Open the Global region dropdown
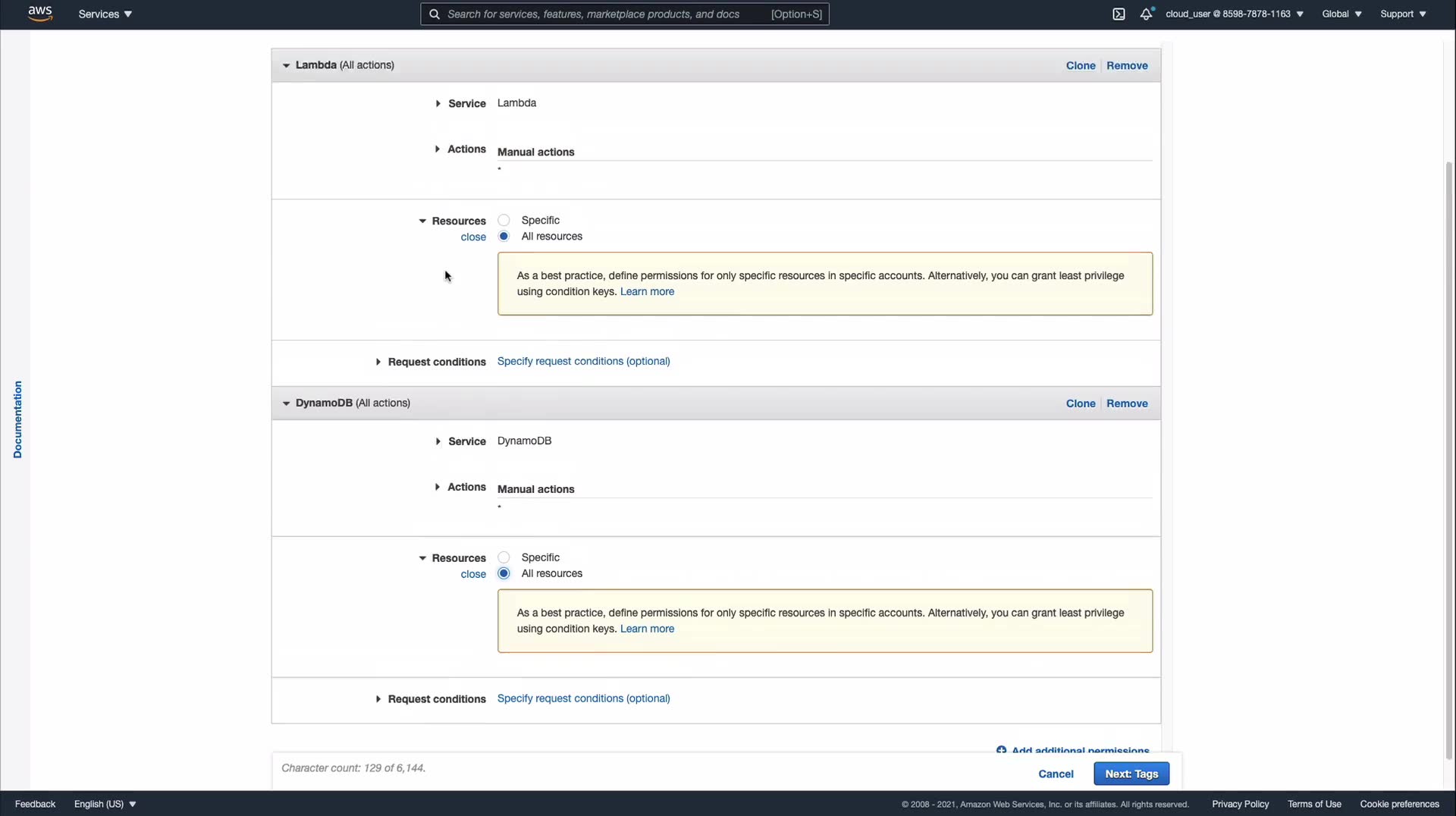Screen dimensions: 1456x816 pos(1341,14)
